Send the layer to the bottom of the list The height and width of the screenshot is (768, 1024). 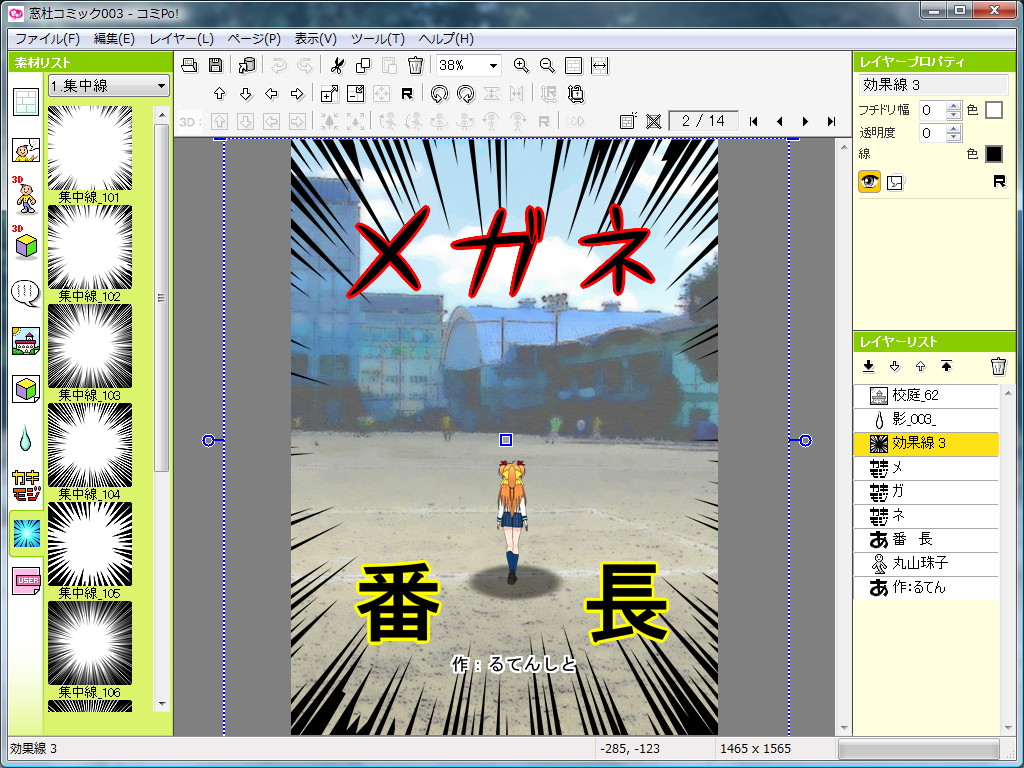(869, 366)
